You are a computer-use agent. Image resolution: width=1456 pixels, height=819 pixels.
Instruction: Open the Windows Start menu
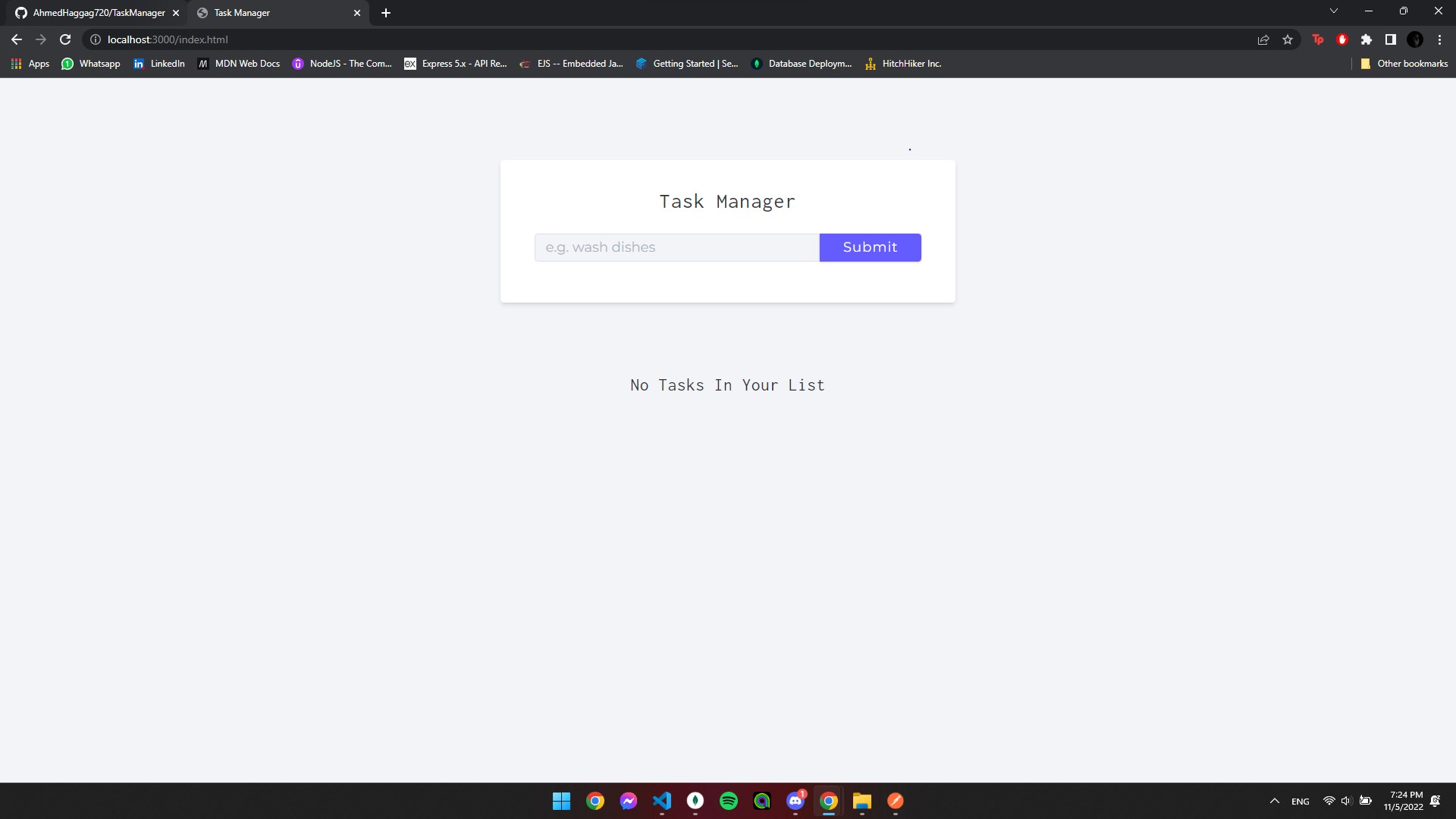tap(562, 801)
